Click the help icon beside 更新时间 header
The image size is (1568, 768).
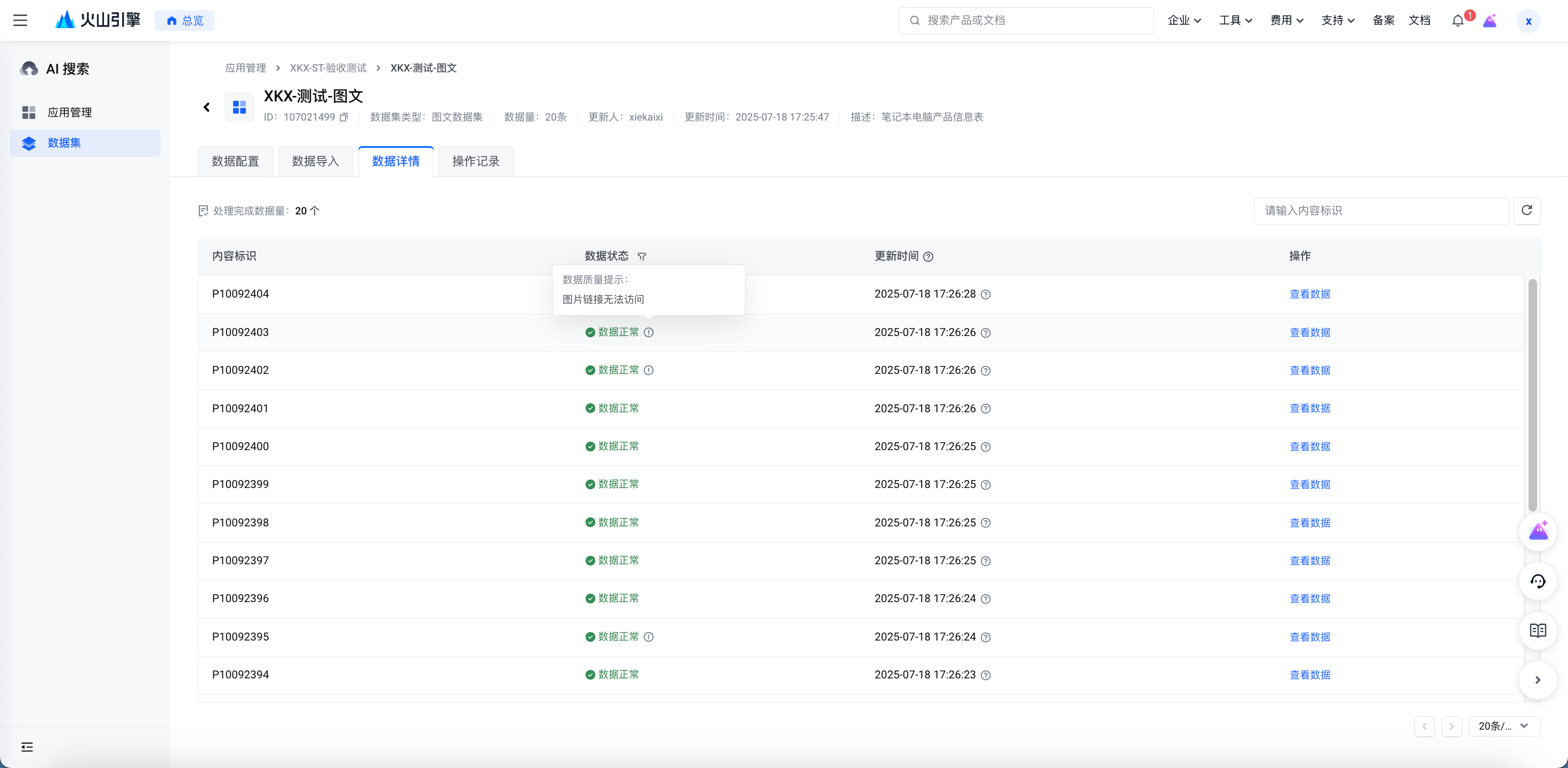click(927, 256)
